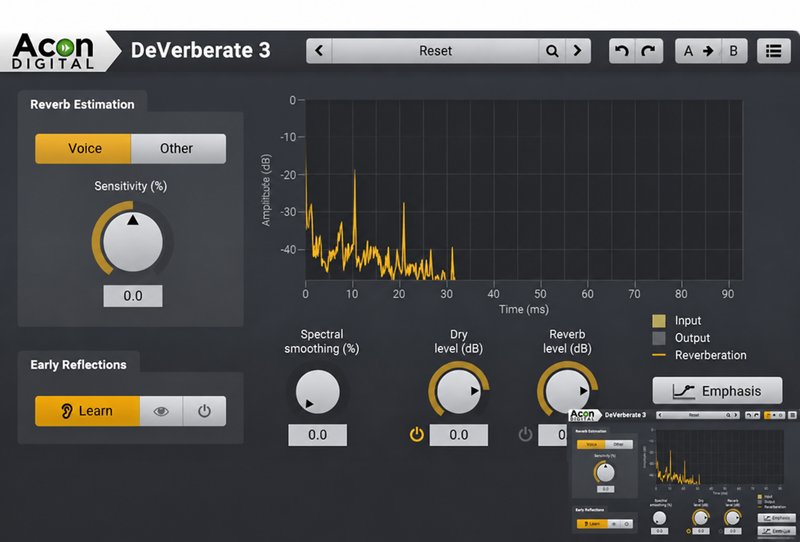Open the Emphasis filter button

point(717,391)
